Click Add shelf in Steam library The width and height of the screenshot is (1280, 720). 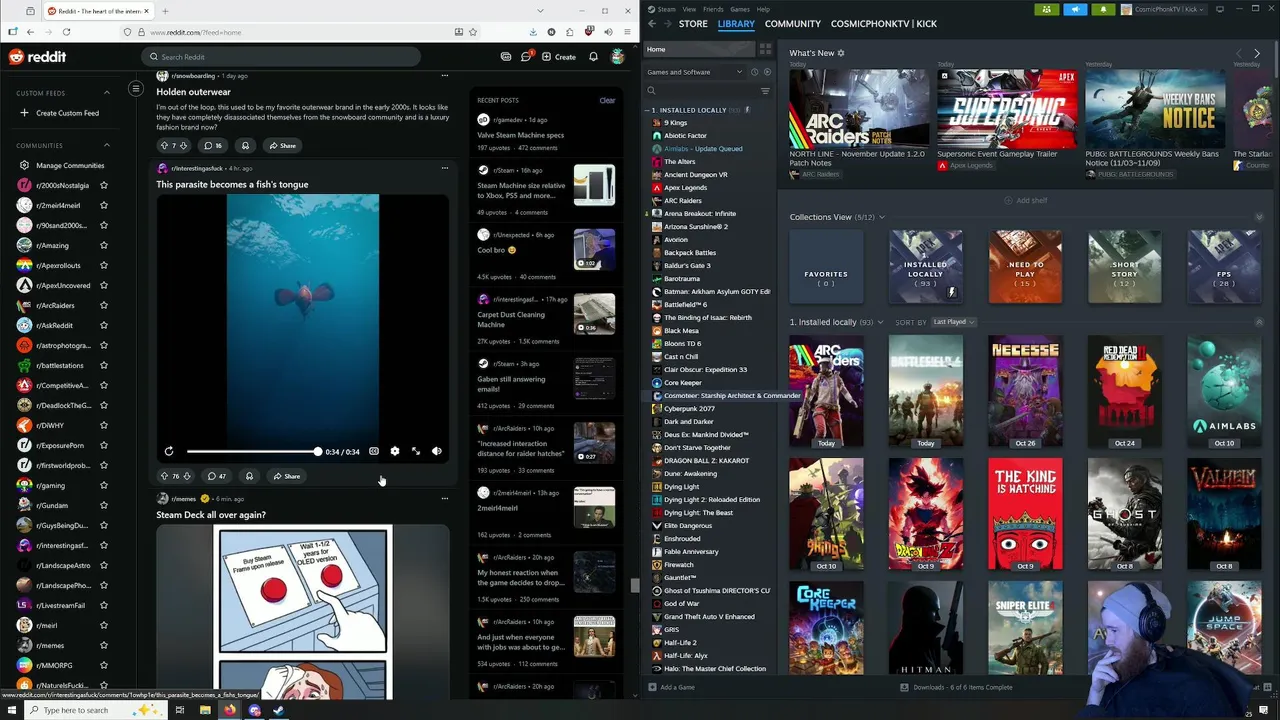tap(1025, 200)
